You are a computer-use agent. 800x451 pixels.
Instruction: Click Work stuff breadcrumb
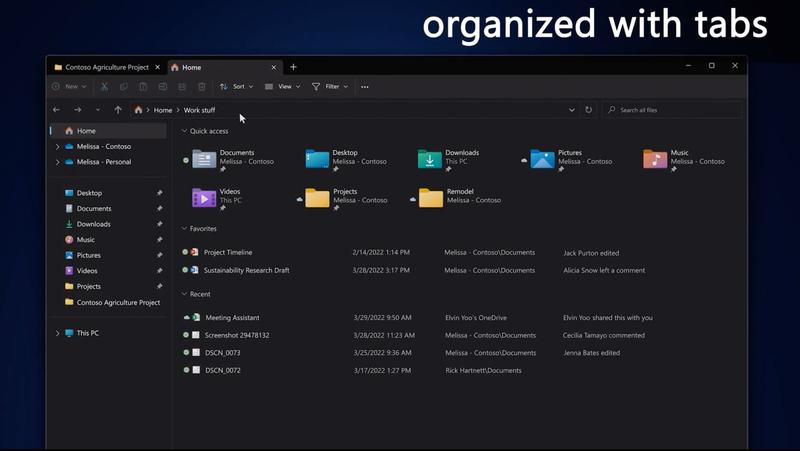click(x=199, y=110)
